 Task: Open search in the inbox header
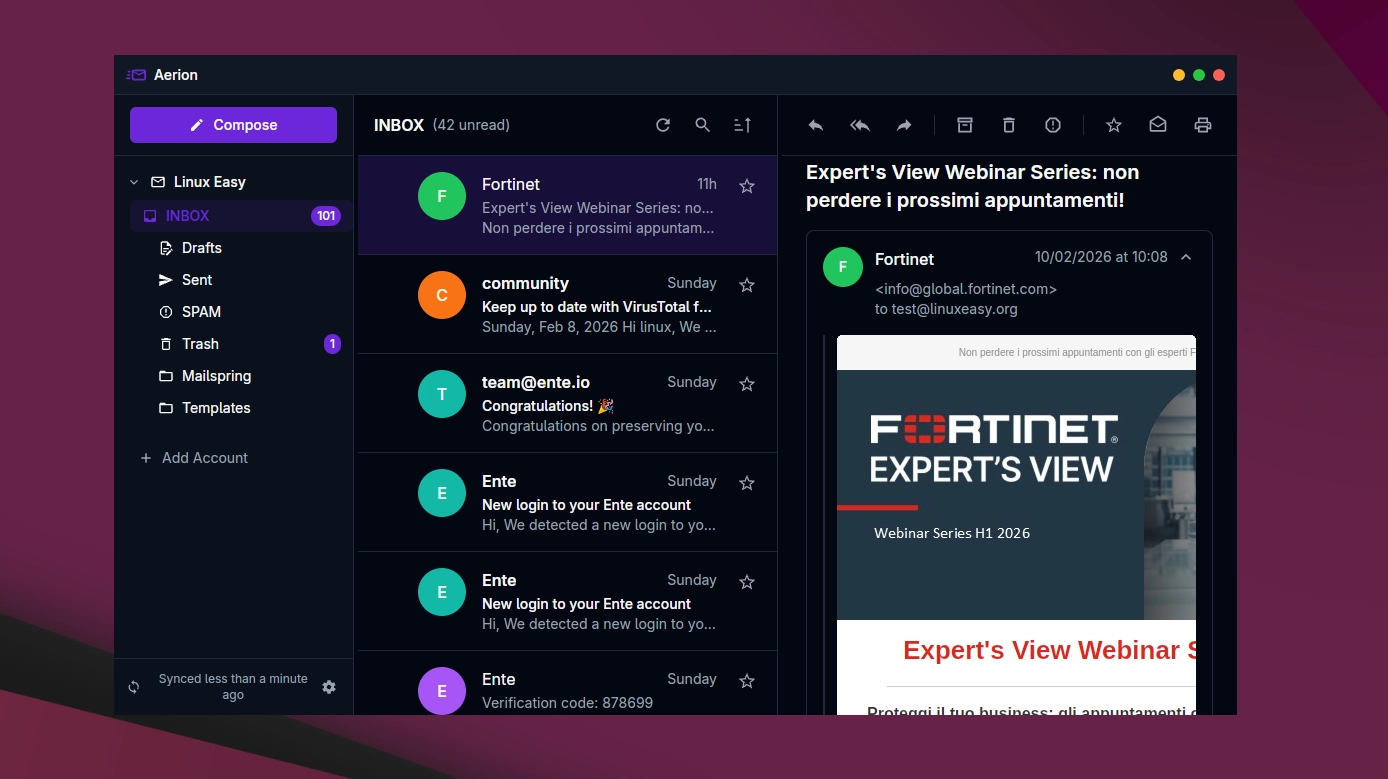point(702,125)
